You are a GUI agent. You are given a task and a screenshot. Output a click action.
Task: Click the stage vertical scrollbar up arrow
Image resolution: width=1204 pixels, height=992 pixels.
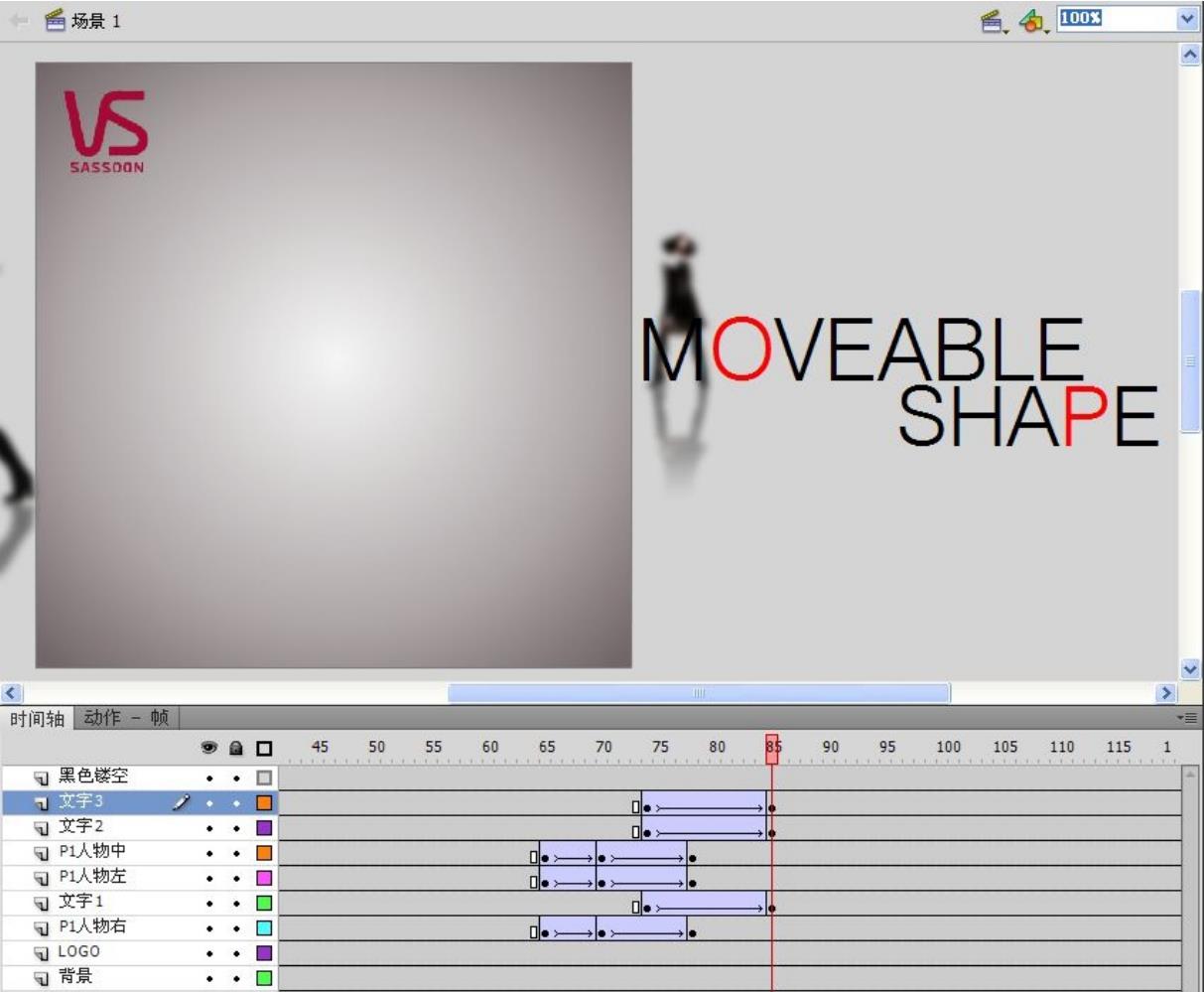coord(1190,55)
